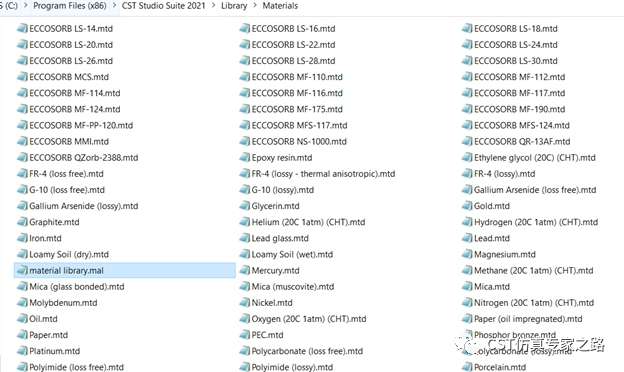Viewport: 624px width, 372px height.
Task: Select Graphite.mtd in the file list
Action: coord(48,222)
